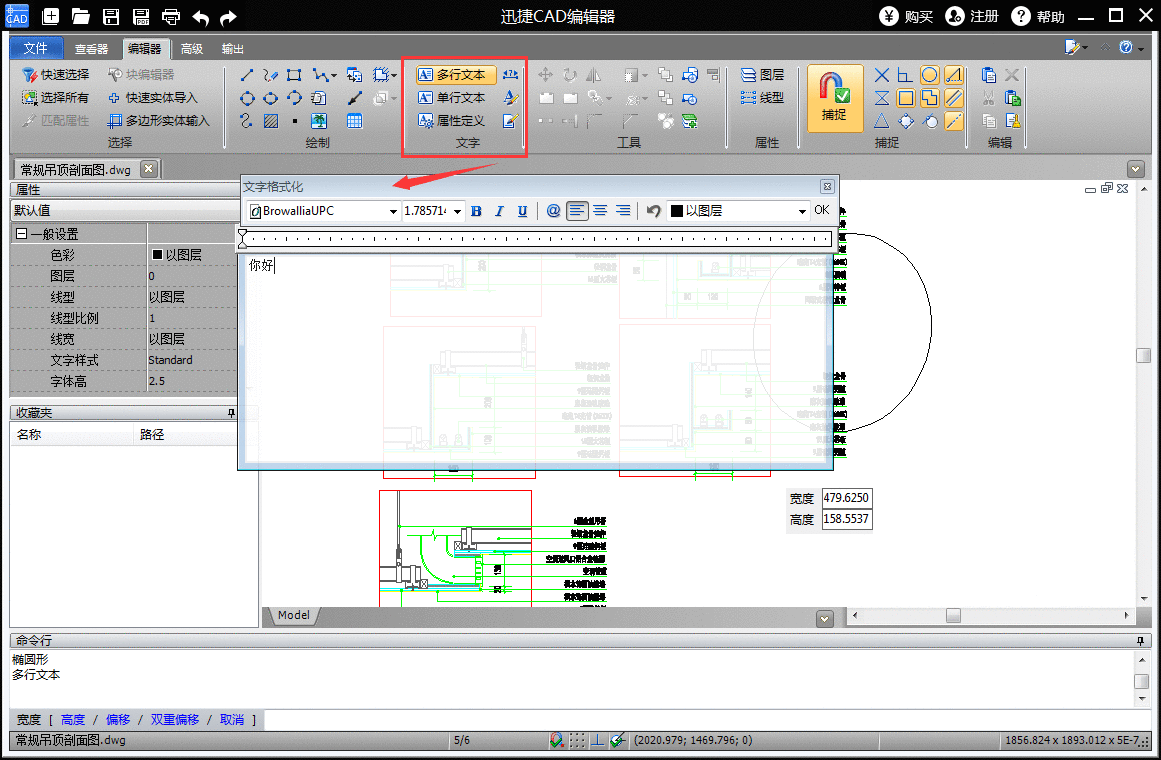Click the insert table tool in drawing group
This screenshot has width=1161, height=760.
coord(354,121)
